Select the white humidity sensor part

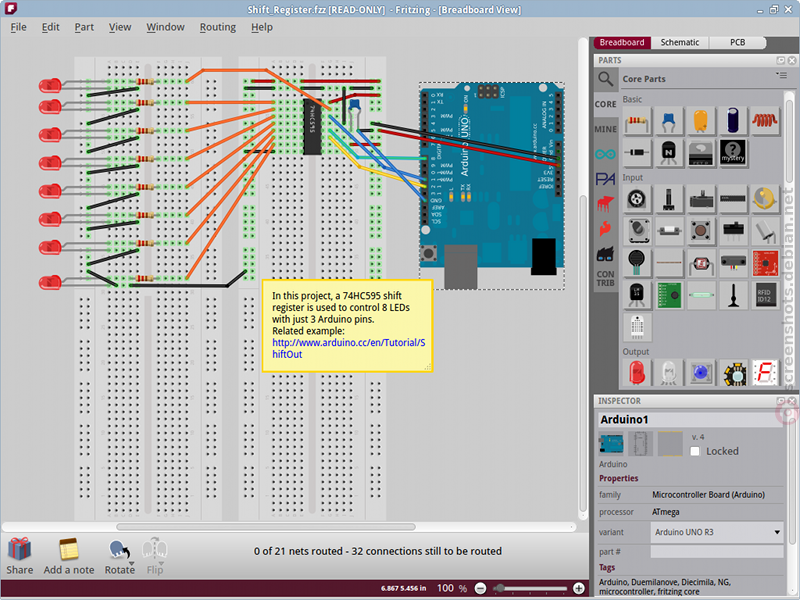(637, 327)
